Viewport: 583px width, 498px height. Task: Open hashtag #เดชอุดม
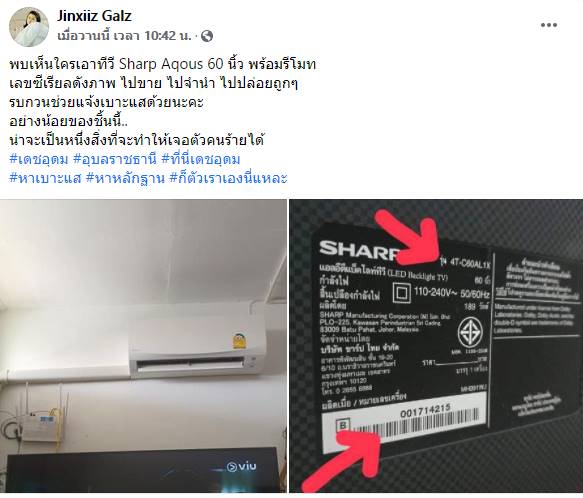39,159
